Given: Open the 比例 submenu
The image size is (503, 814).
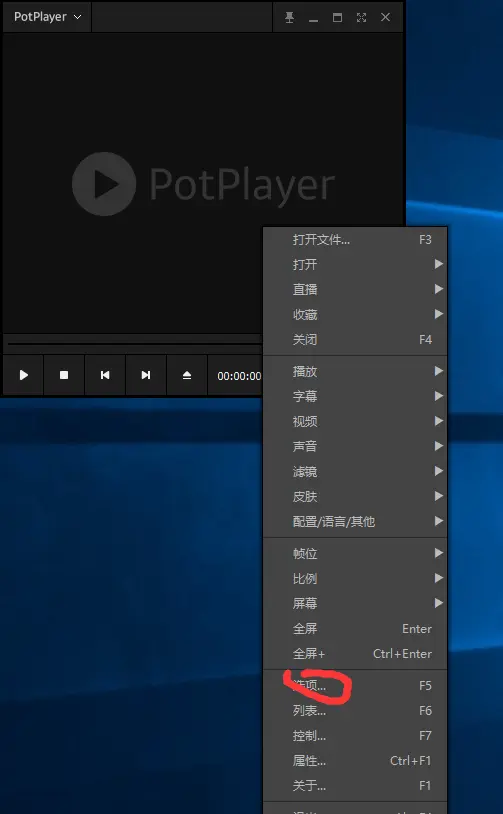Looking at the screenshot, I should click(355, 579).
